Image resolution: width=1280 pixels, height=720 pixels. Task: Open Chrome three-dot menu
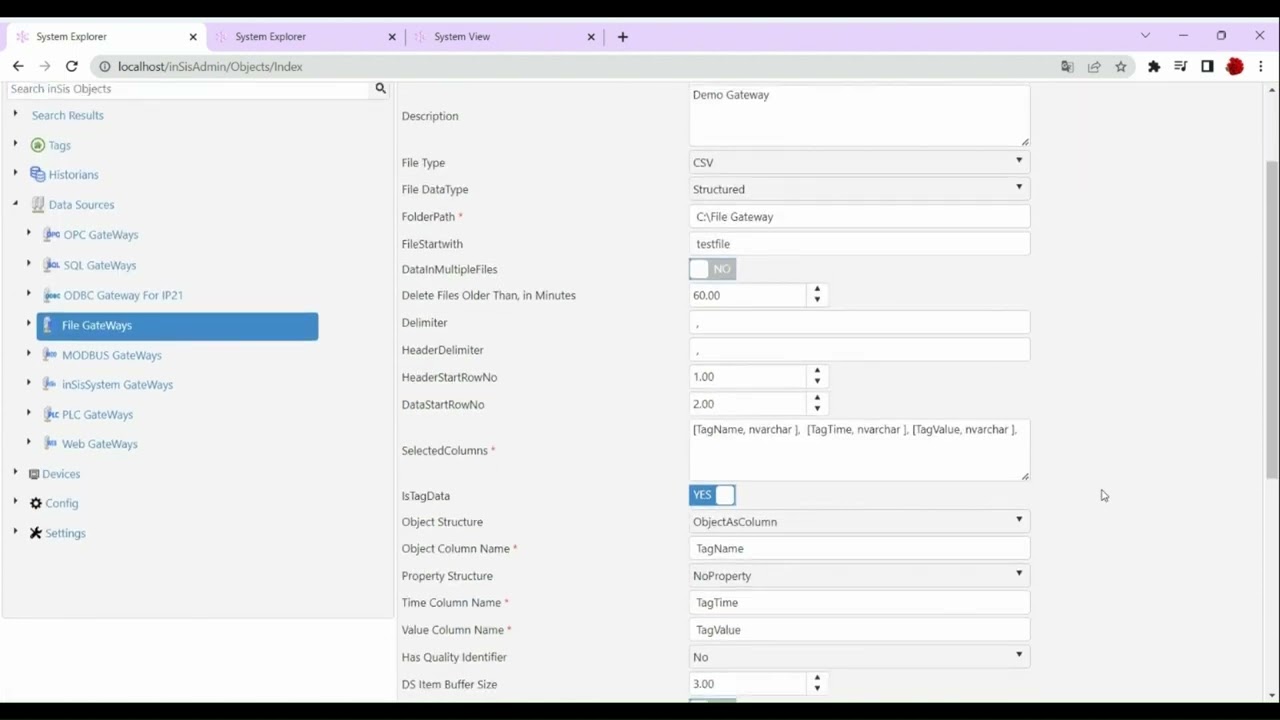click(1261, 66)
